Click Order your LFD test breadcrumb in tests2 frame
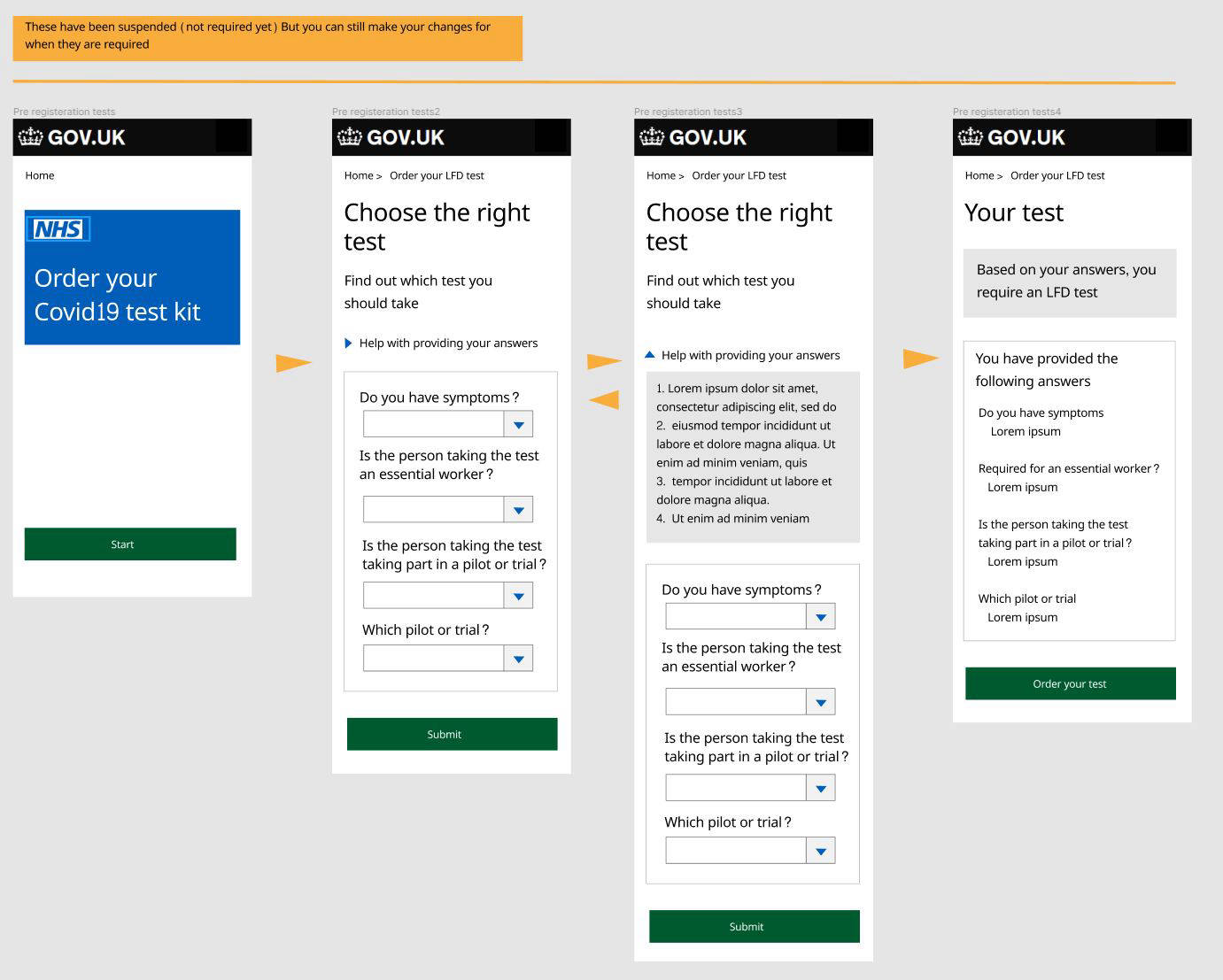The height and width of the screenshot is (980, 1223). click(437, 175)
